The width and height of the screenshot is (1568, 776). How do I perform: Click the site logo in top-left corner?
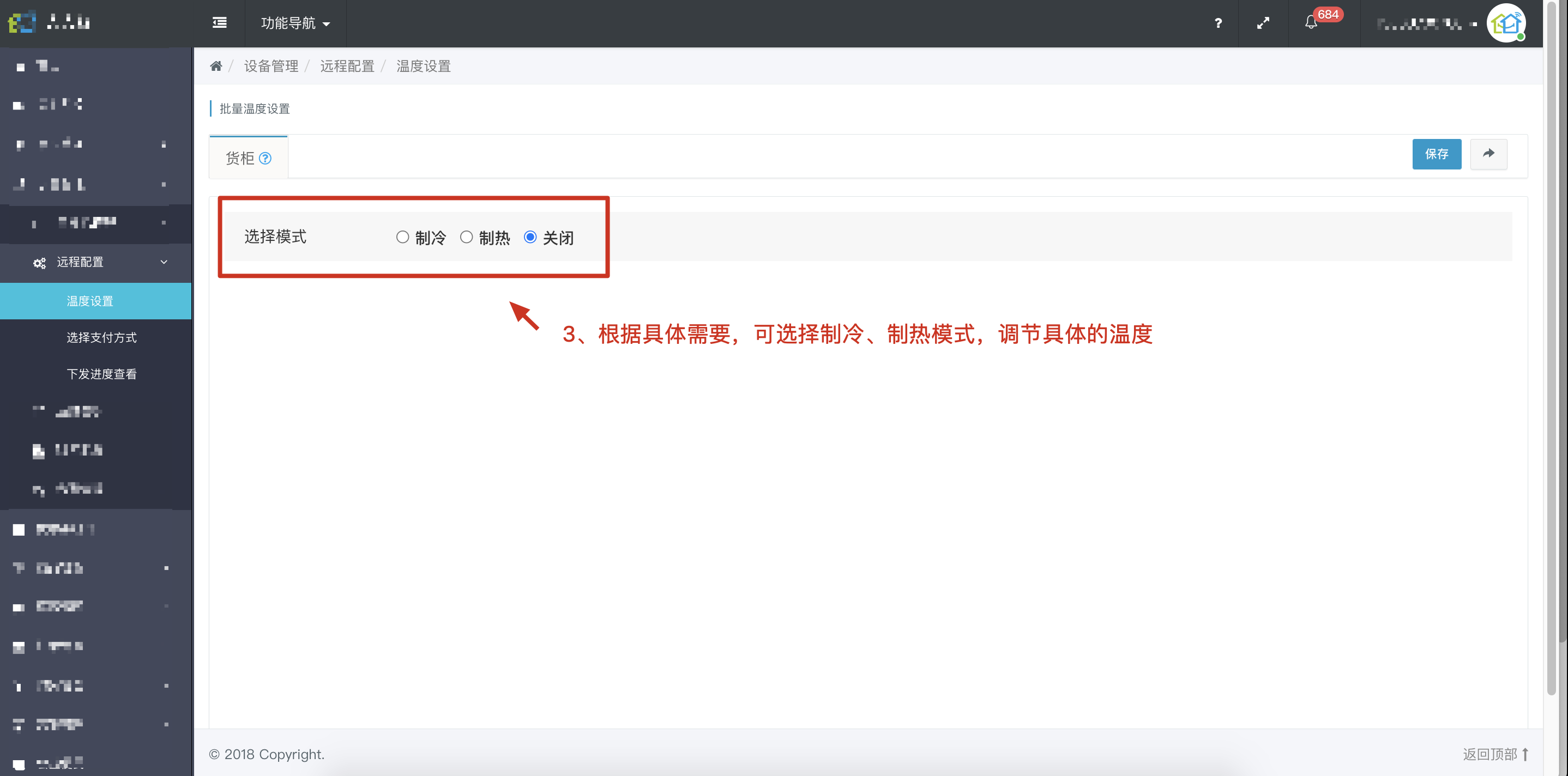22,22
